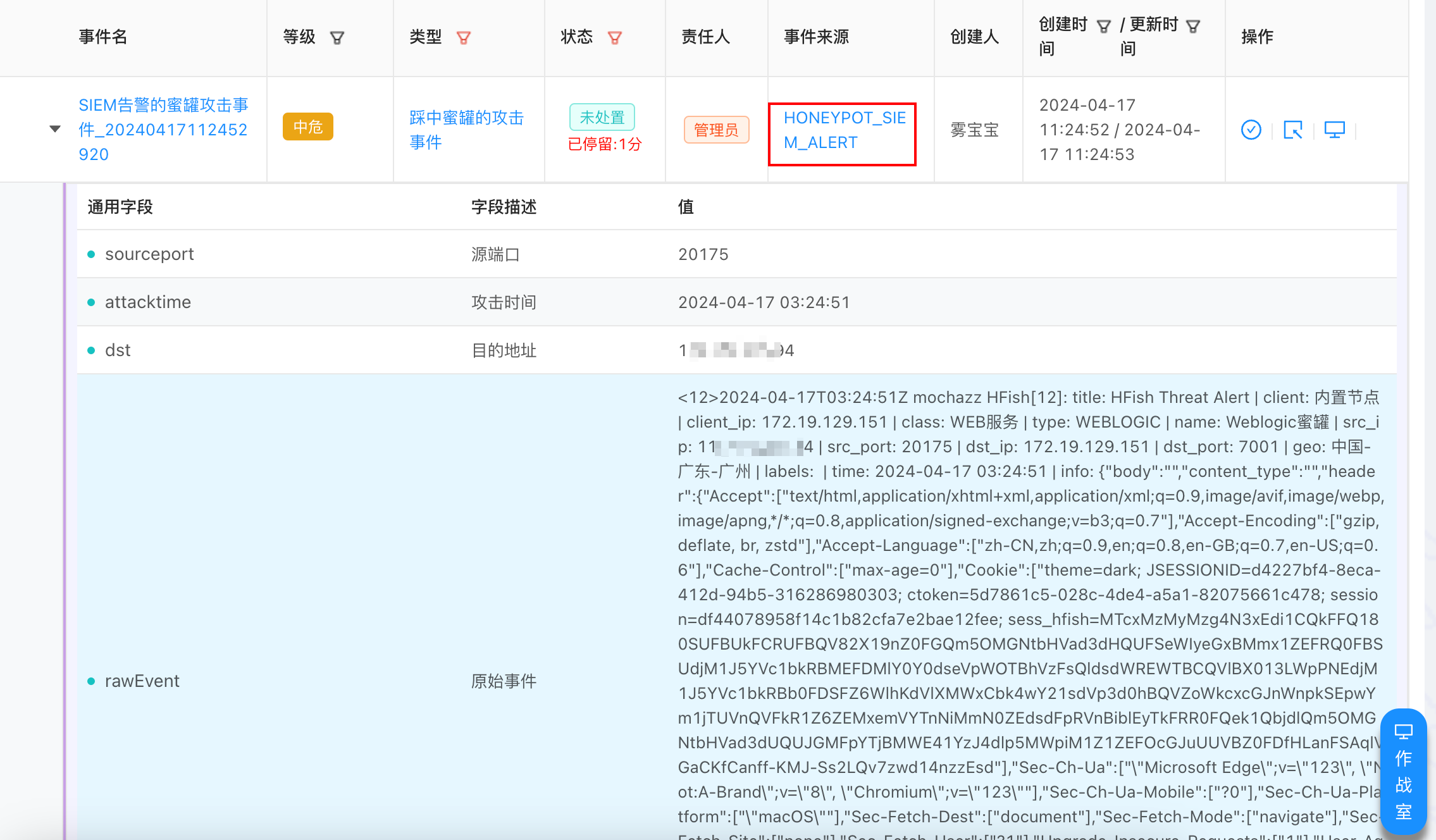Click the 未处置 status tag
This screenshot has height=840, width=1436.
click(602, 117)
